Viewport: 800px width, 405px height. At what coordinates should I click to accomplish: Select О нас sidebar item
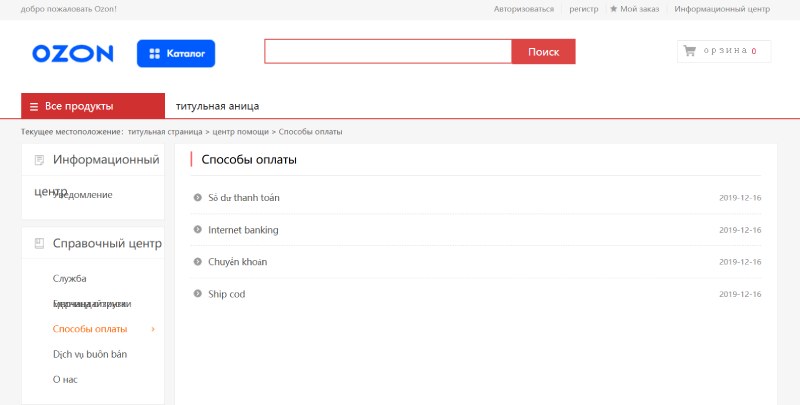[x=65, y=379]
